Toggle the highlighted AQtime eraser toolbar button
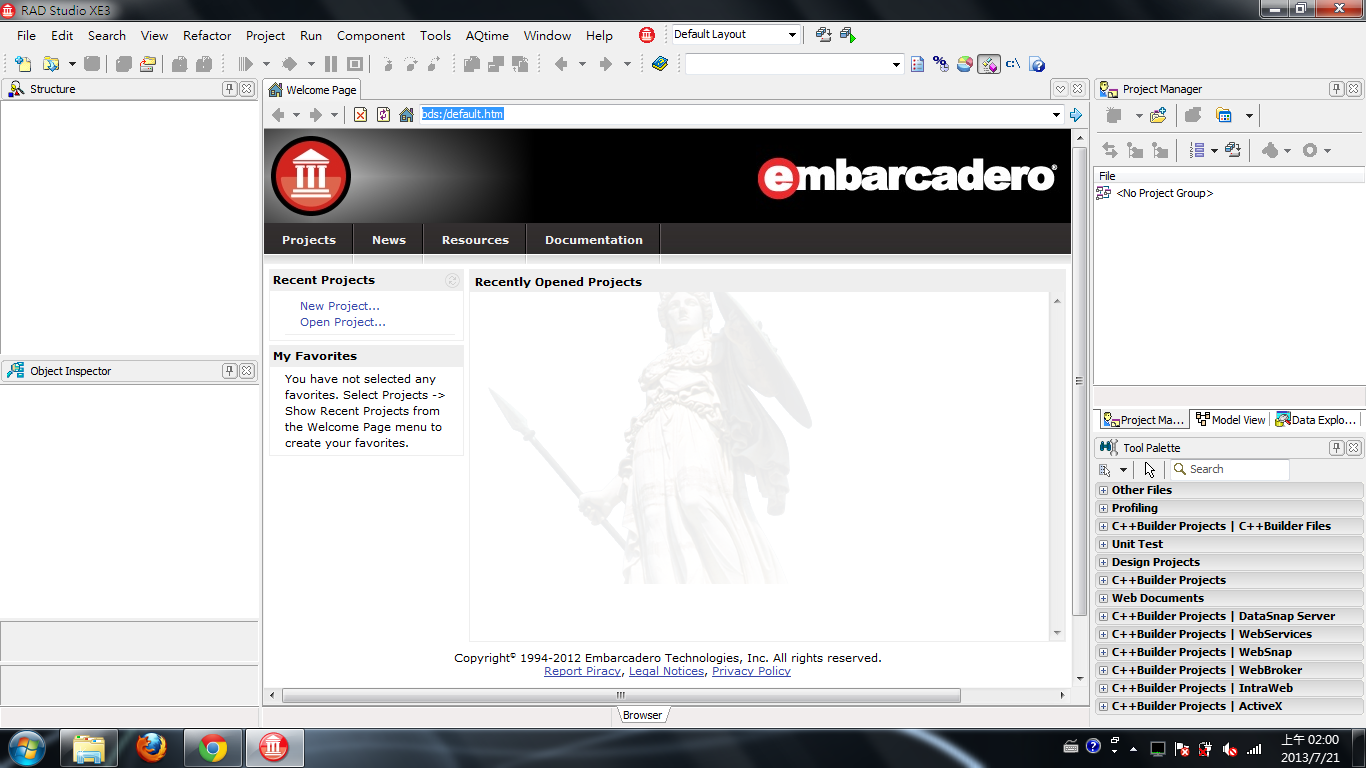The image size is (1366, 768). 989,64
